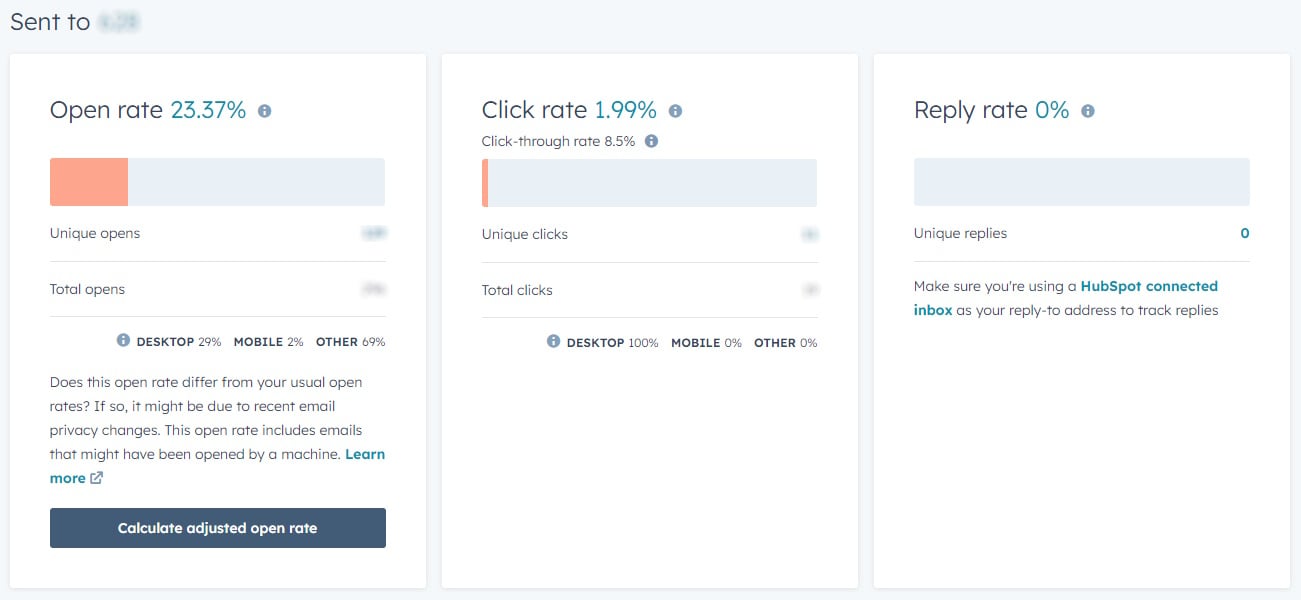Click info icon before DESKTOP 100%
The width and height of the screenshot is (1301, 600).
pyautogui.click(x=553, y=342)
